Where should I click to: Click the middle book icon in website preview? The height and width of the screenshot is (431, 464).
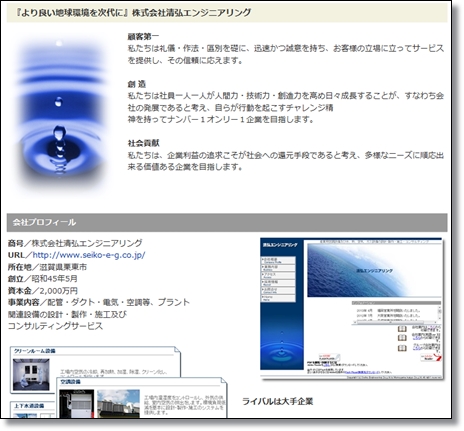(x=402, y=338)
